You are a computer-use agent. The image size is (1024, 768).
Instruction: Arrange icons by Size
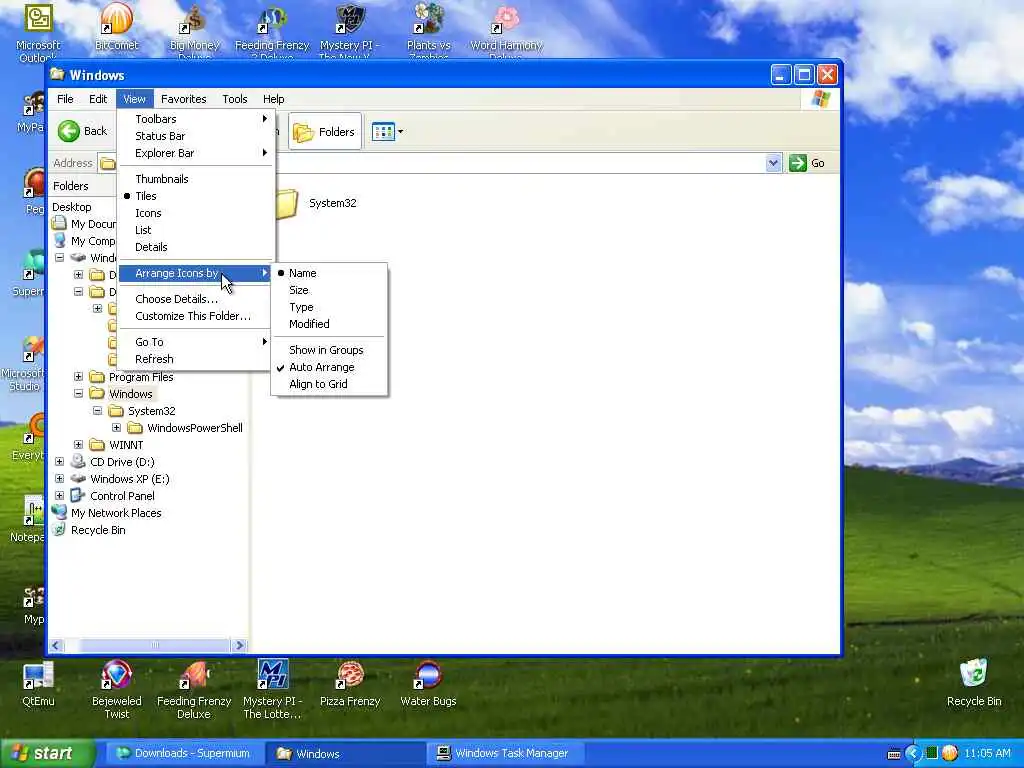329,290
